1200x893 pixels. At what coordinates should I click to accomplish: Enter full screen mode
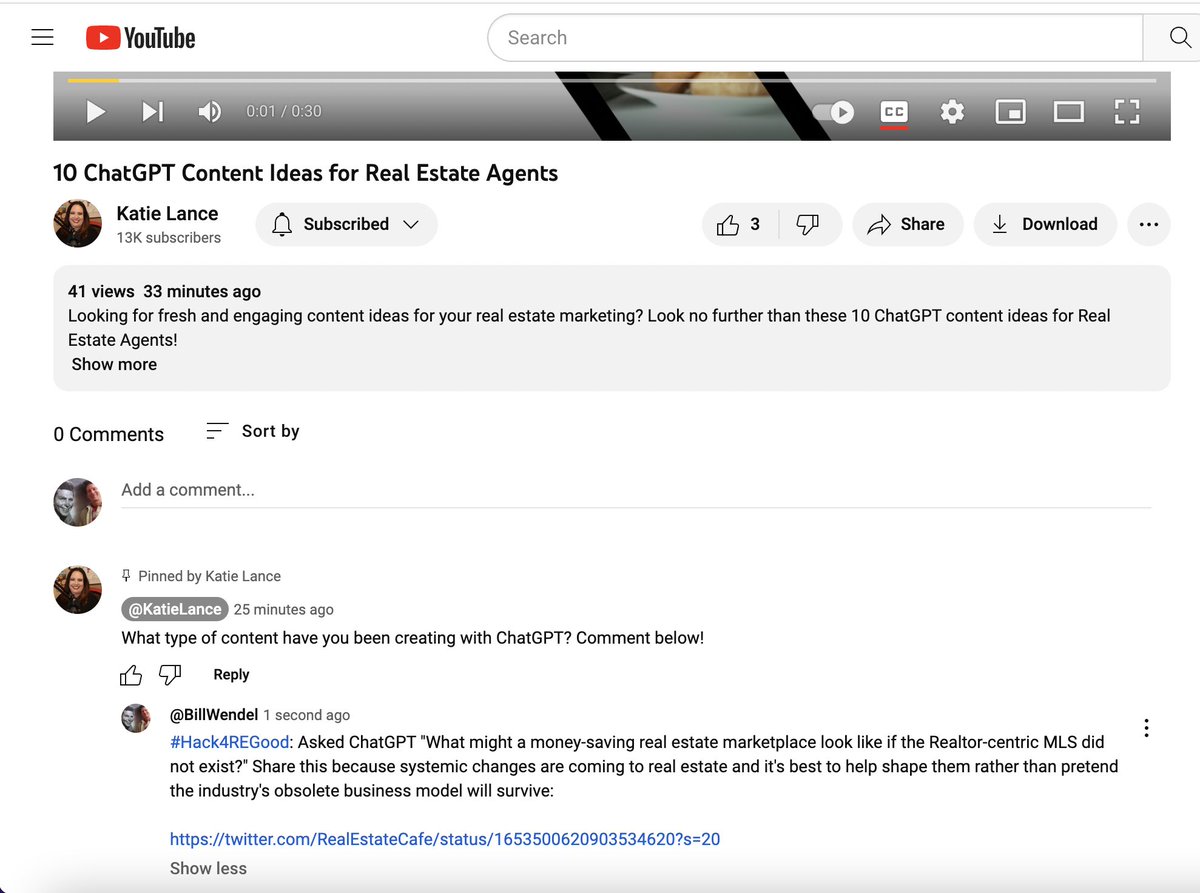[1127, 112]
